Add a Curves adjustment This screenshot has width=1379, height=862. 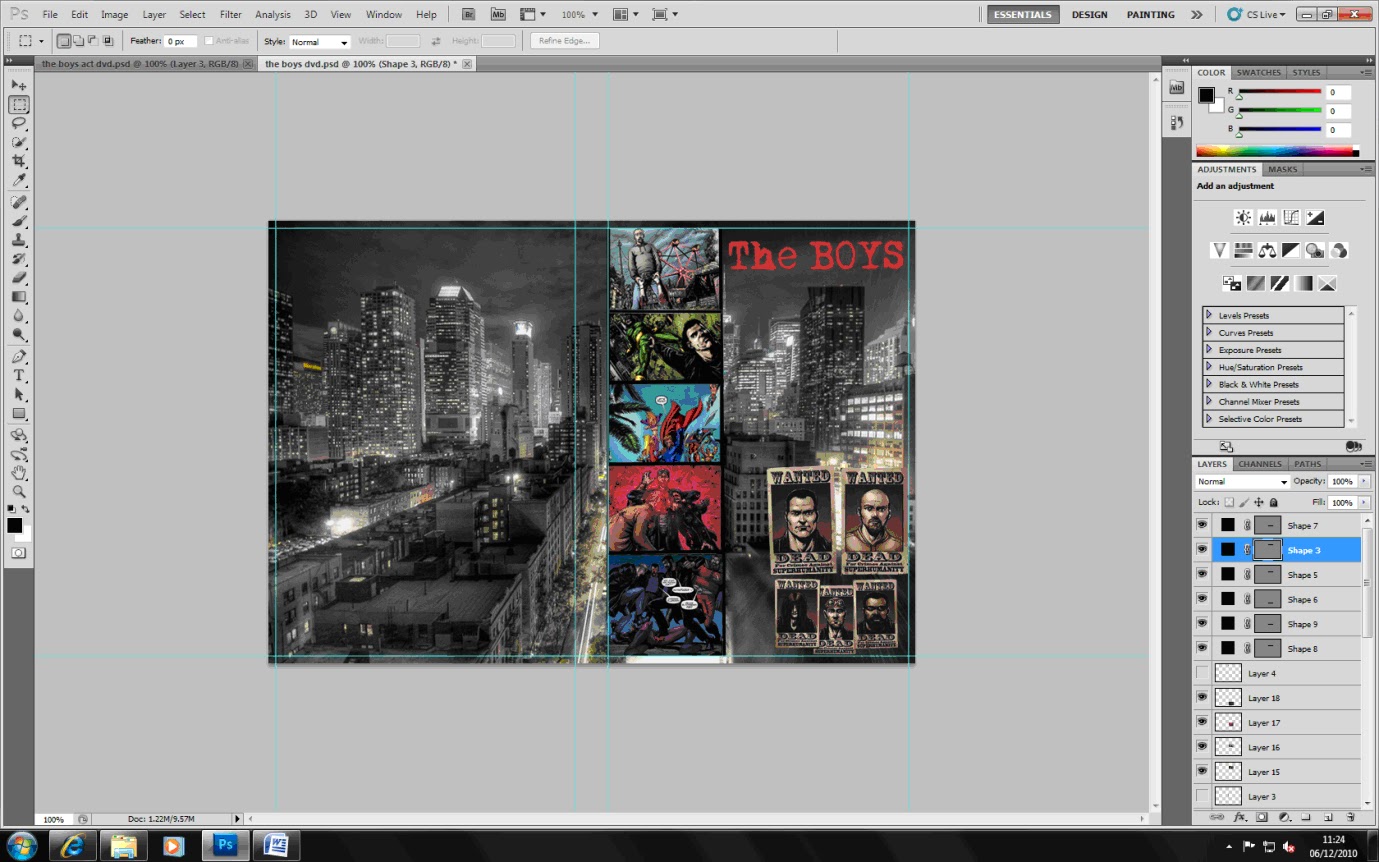click(x=1291, y=217)
